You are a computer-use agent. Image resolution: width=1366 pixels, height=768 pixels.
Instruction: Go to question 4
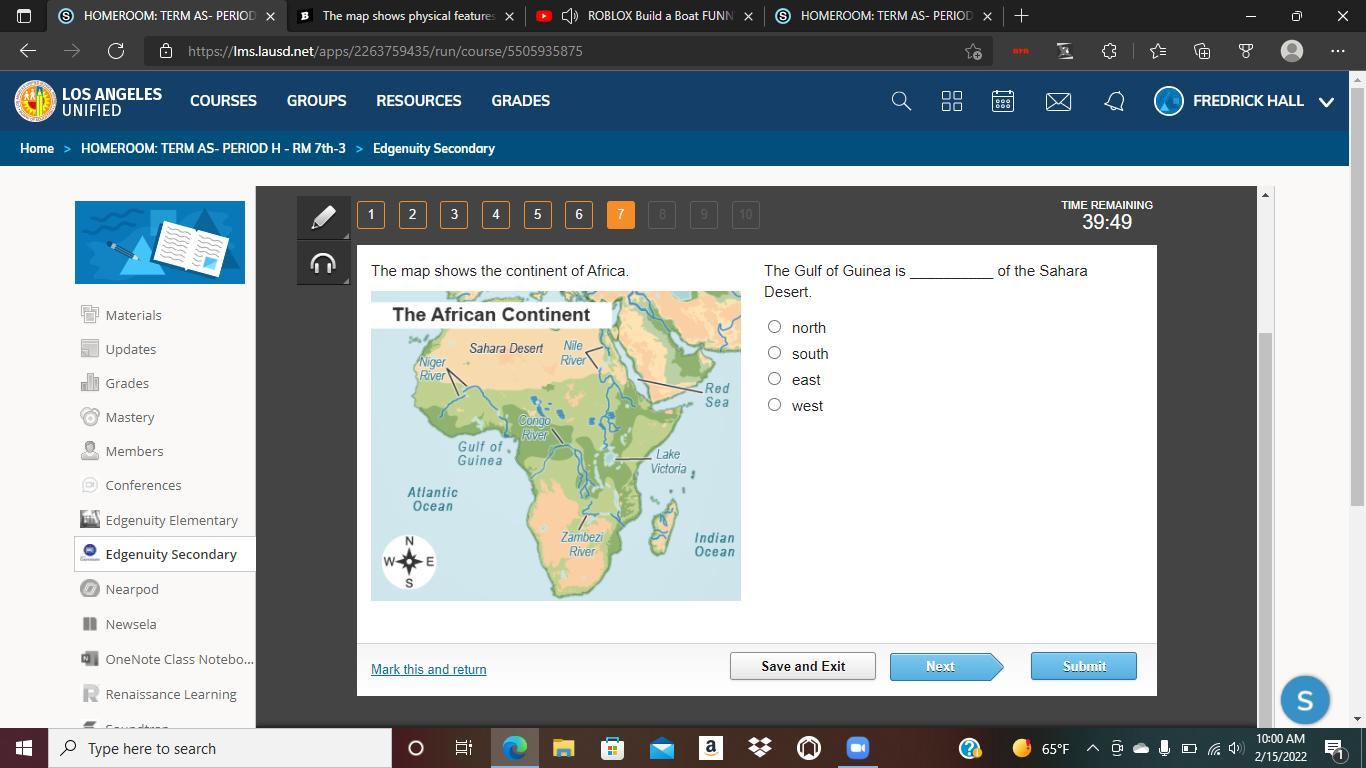pyautogui.click(x=496, y=215)
